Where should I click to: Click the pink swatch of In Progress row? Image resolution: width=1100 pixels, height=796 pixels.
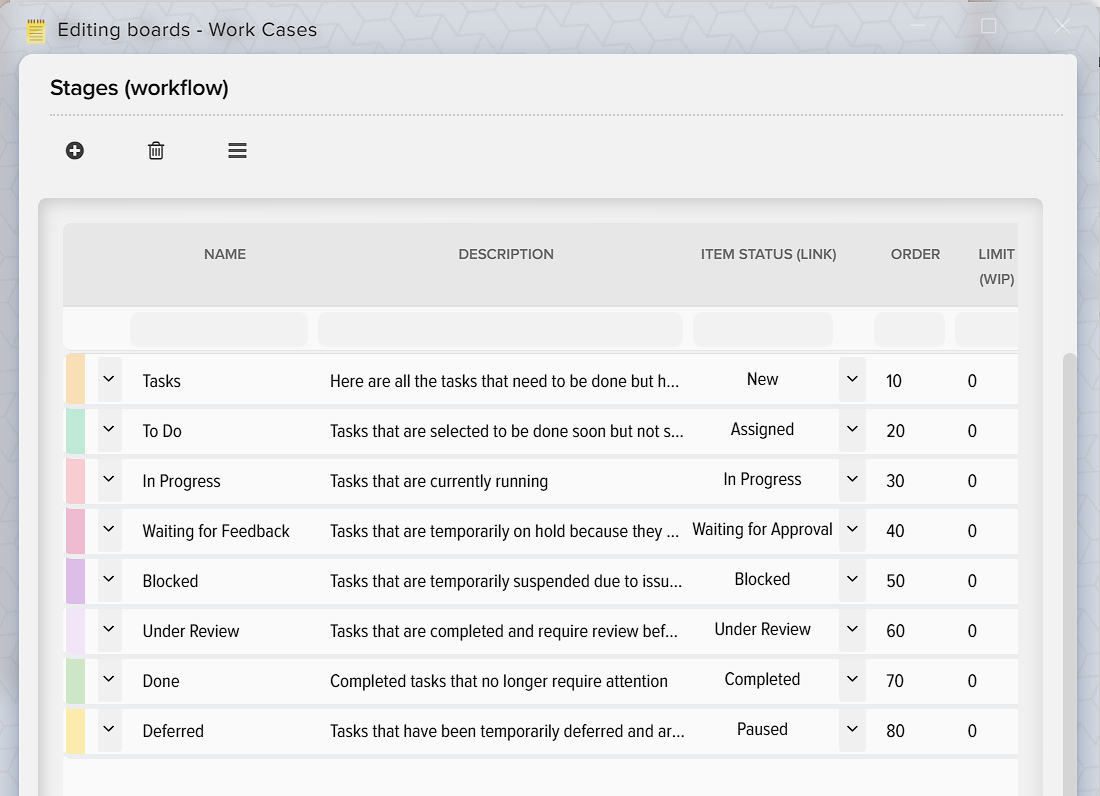[75, 481]
